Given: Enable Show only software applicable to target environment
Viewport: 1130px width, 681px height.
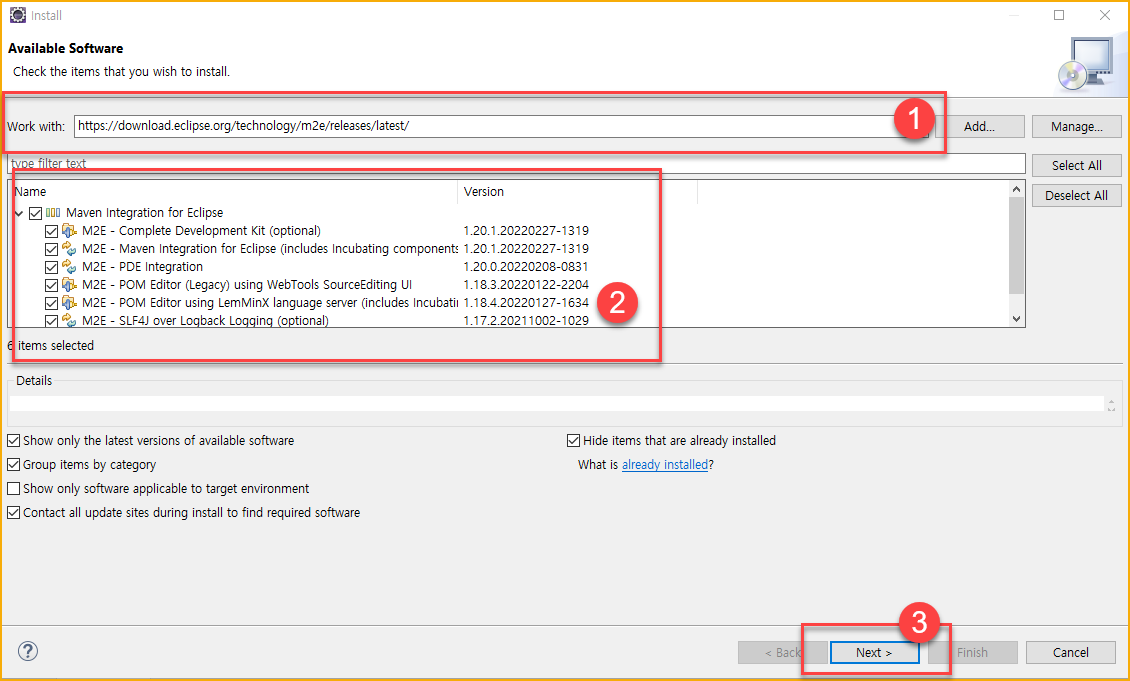Looking at the screenshot, I should click(x=14, y=489).
